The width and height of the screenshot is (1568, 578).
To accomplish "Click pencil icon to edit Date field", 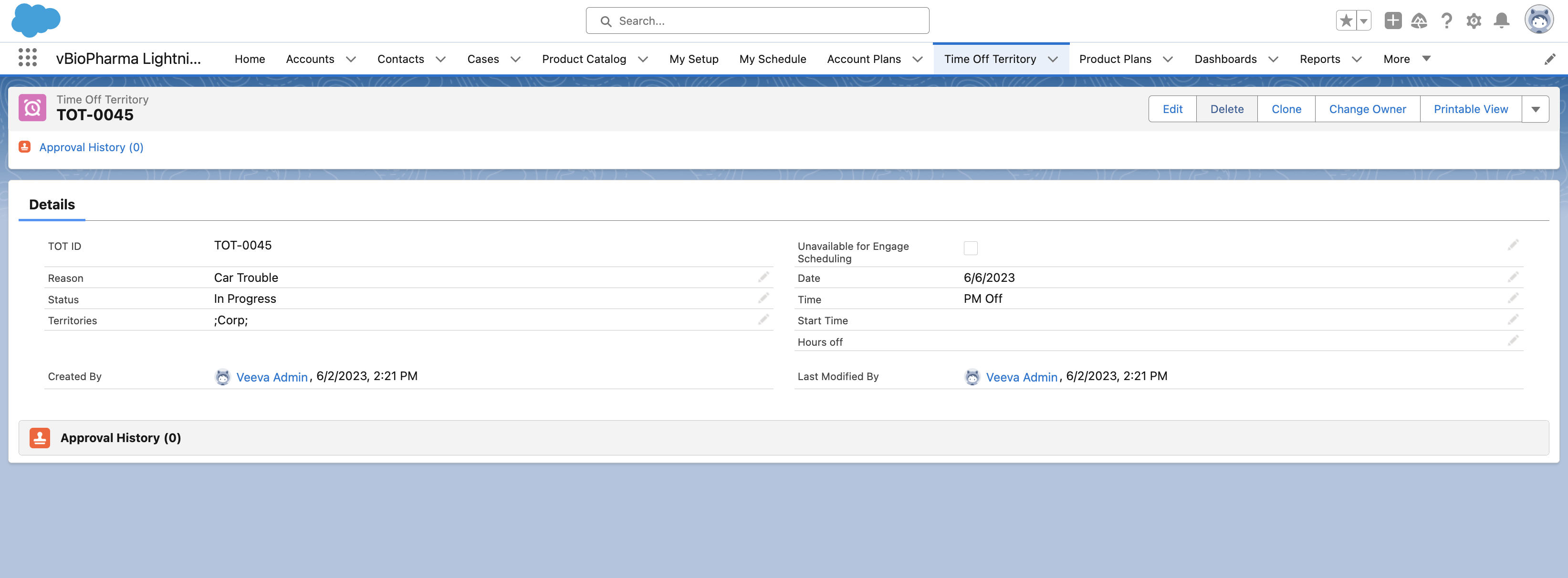I will (x=1513, y=278).
